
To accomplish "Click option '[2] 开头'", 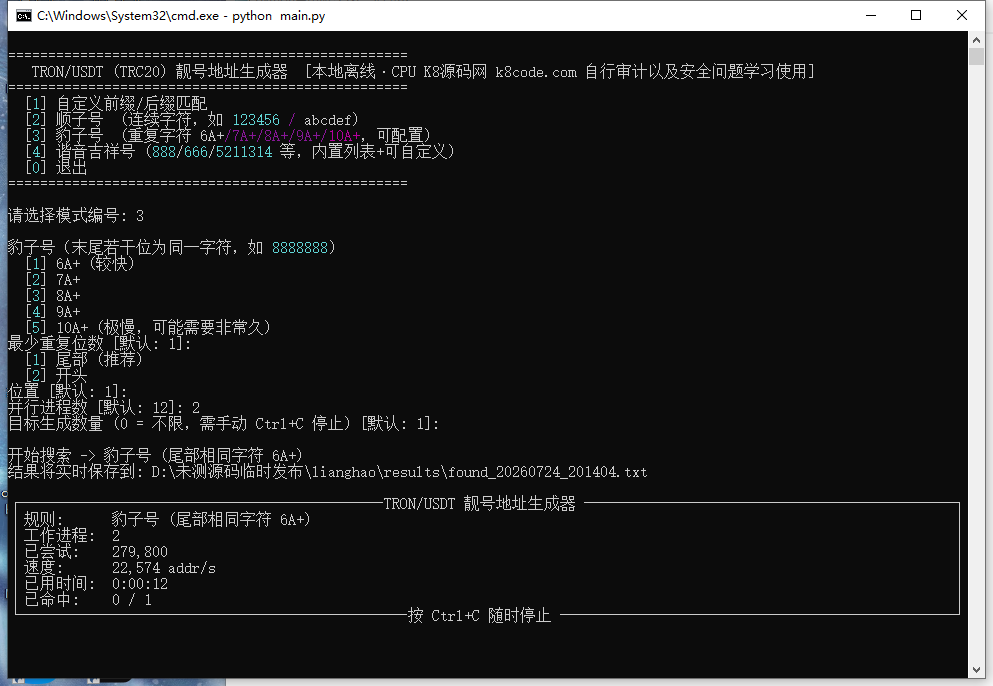I will (56, 375).
